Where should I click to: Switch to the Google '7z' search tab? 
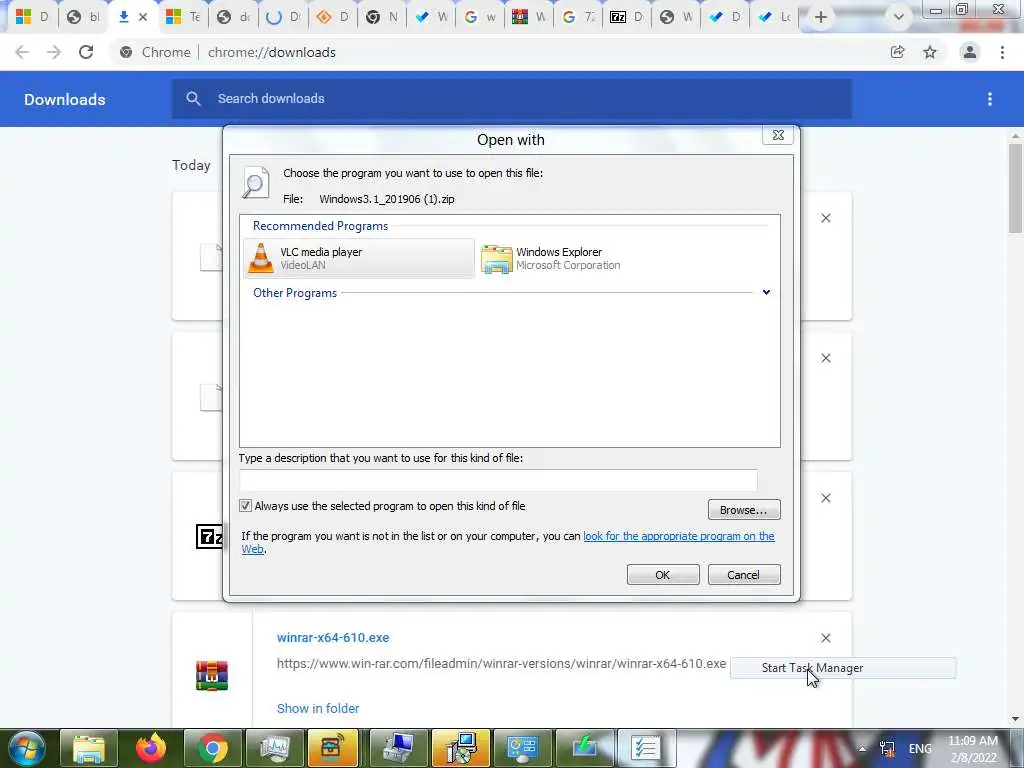click(578, 17)
